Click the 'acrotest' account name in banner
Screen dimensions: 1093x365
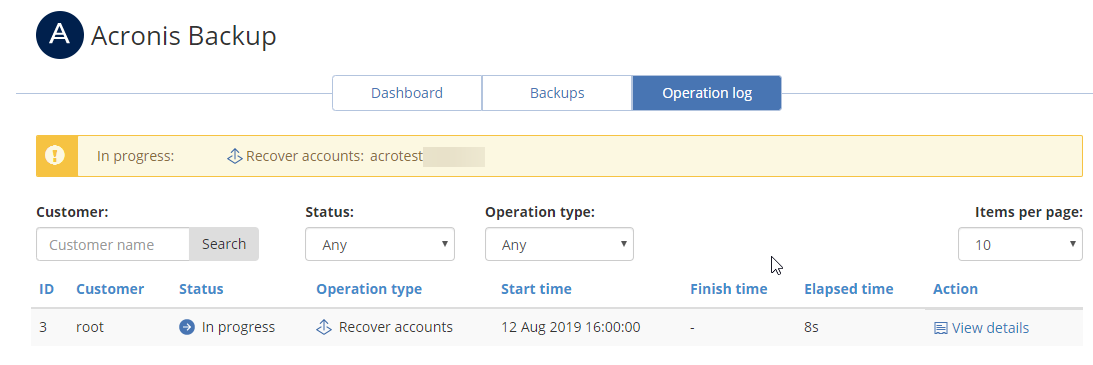(x=397, y=156)
